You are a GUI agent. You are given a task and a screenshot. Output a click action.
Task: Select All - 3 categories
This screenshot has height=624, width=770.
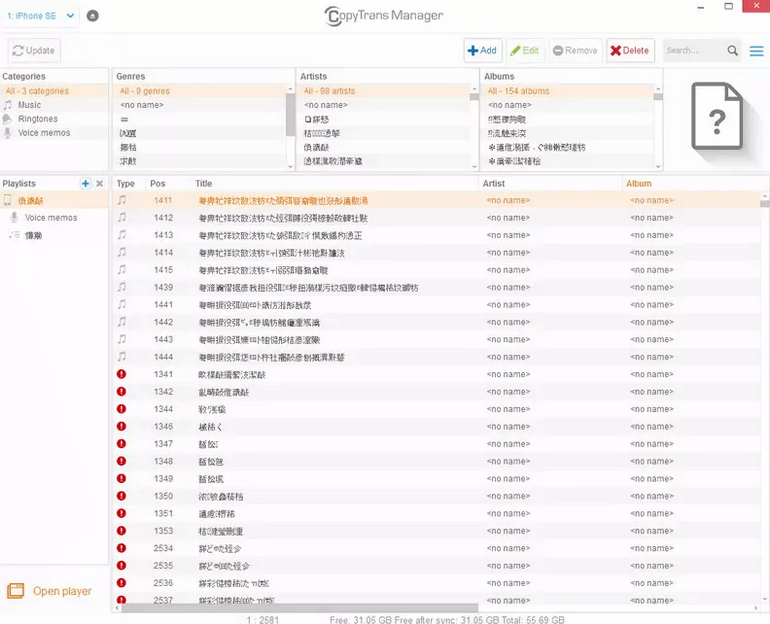(54, 91)
